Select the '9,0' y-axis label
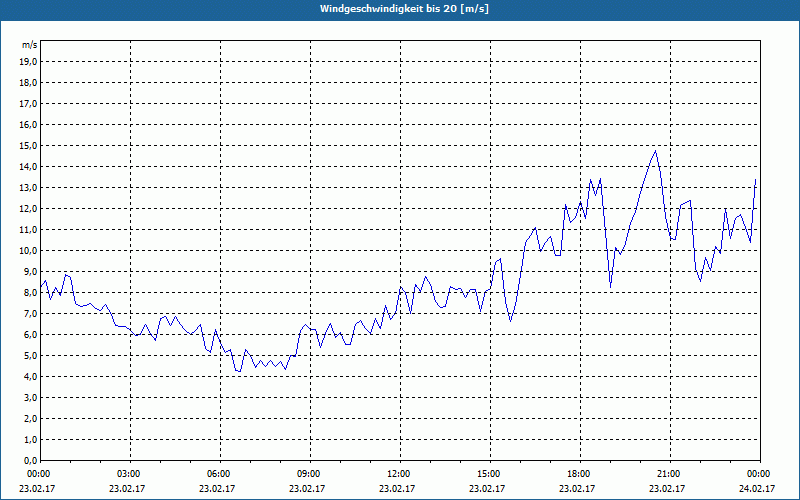800x500 pixels. coord(31,271)
